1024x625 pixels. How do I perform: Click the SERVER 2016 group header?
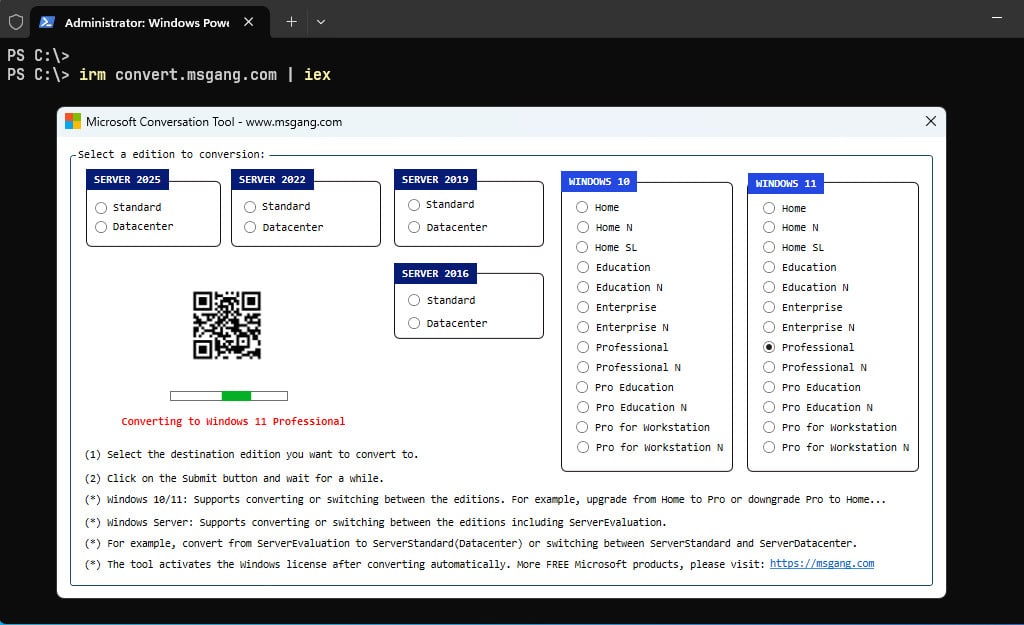click(x=436, y=274)
